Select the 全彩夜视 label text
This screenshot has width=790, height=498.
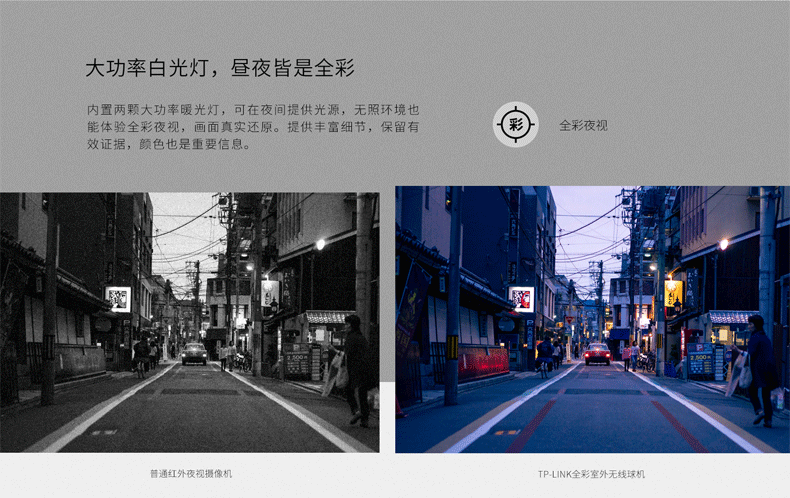click(x=583, y=126)
